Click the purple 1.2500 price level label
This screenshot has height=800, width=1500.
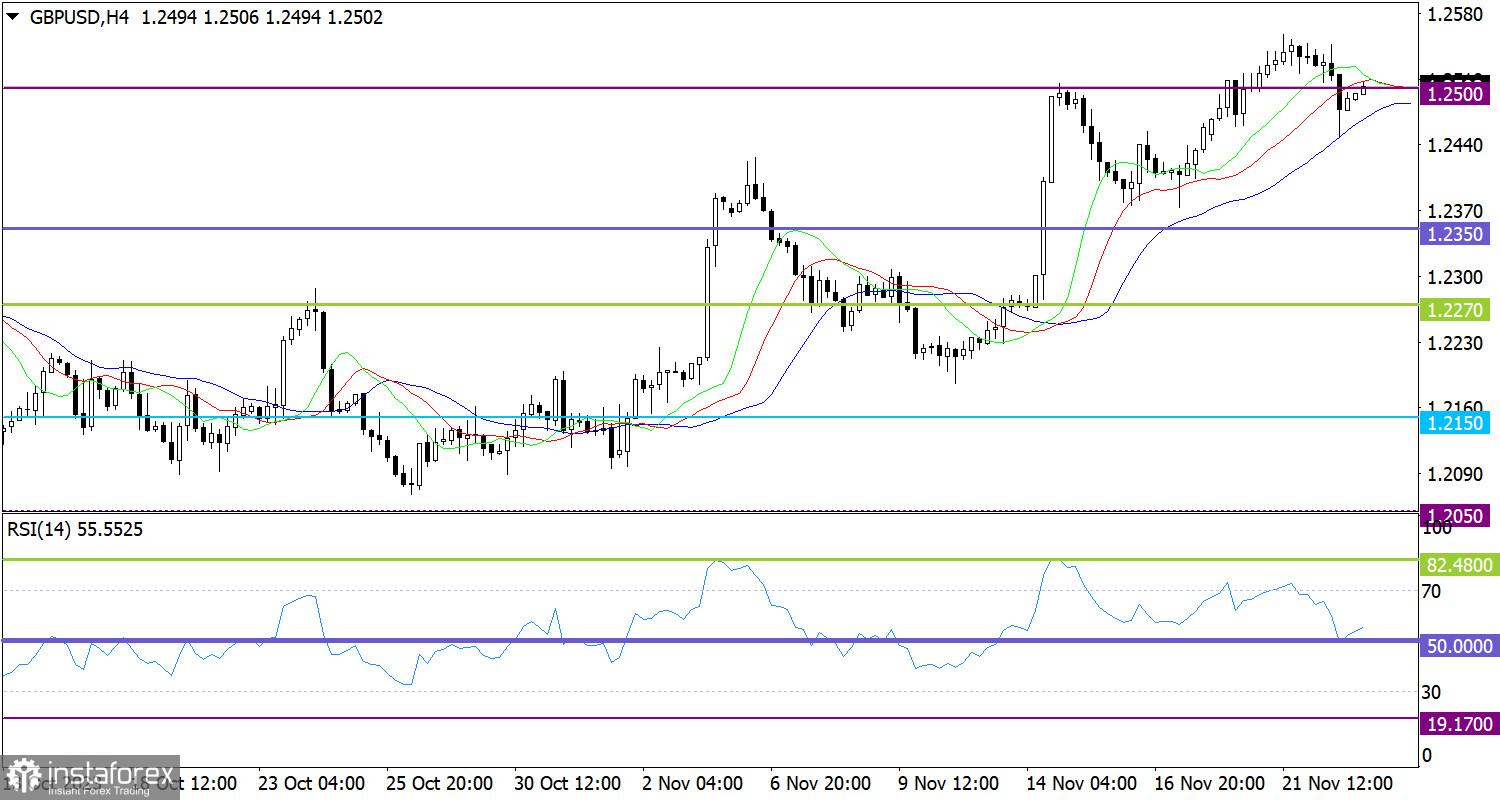(1457, 95)
